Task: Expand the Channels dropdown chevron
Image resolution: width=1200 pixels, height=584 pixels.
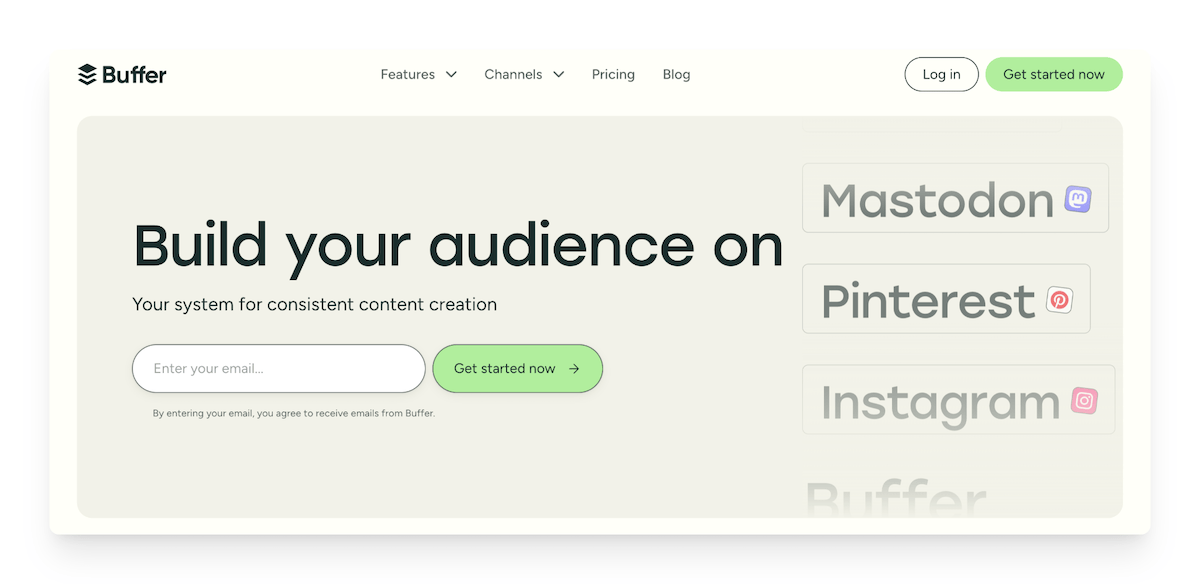Action: click(x=558, y=75)
